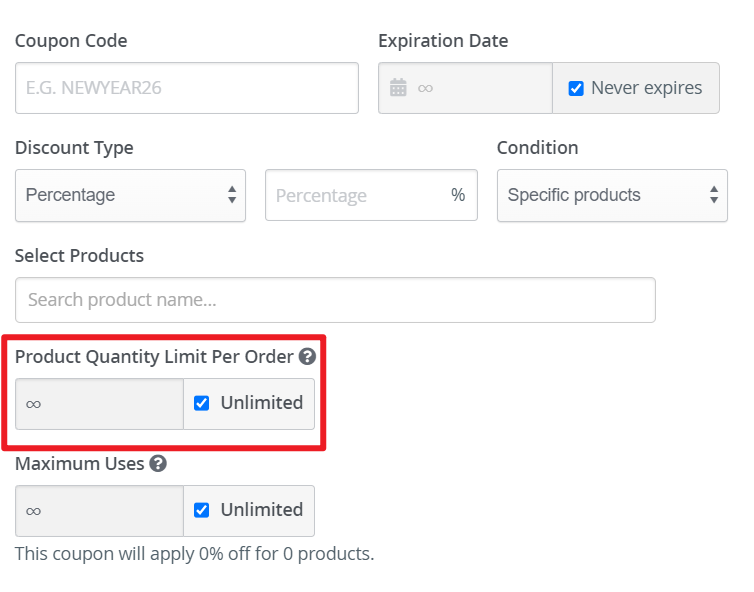Image resolution: width=754 pixels, height=592 pixels.
Task: Click the Discount Type dropdown arrows
Action: [232, 195]
